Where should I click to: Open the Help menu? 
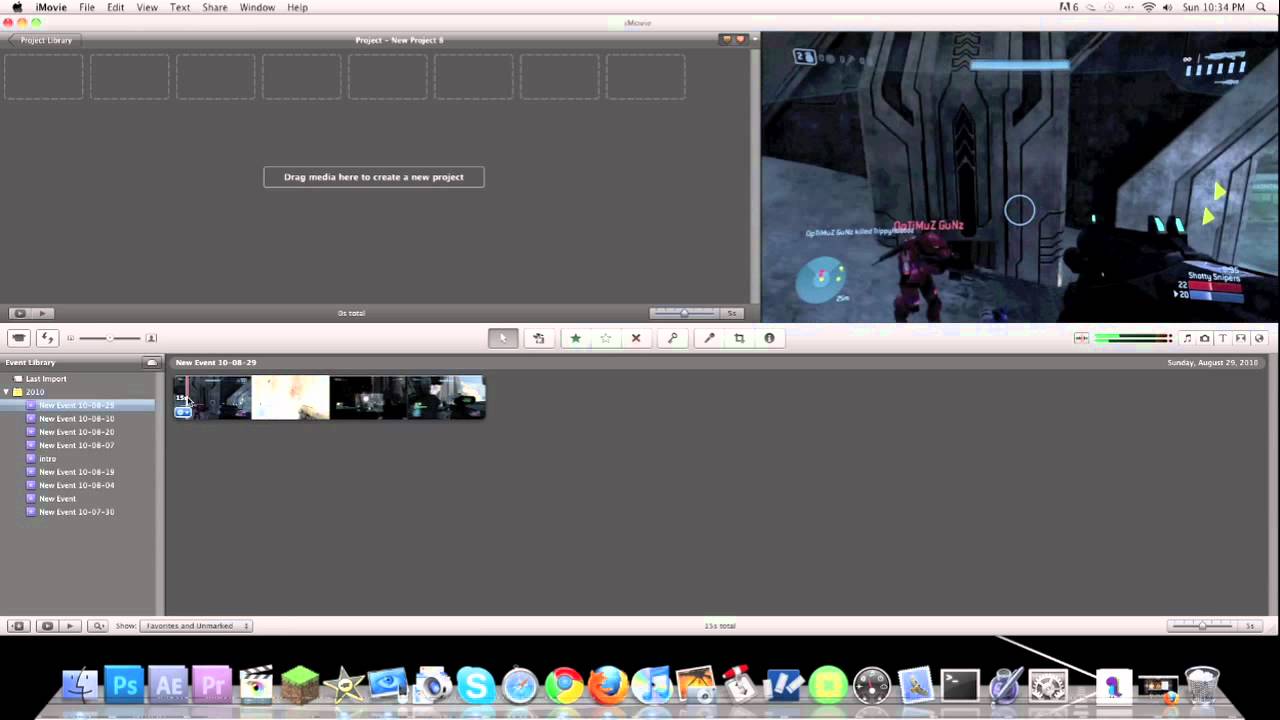(x=297, y=7)
